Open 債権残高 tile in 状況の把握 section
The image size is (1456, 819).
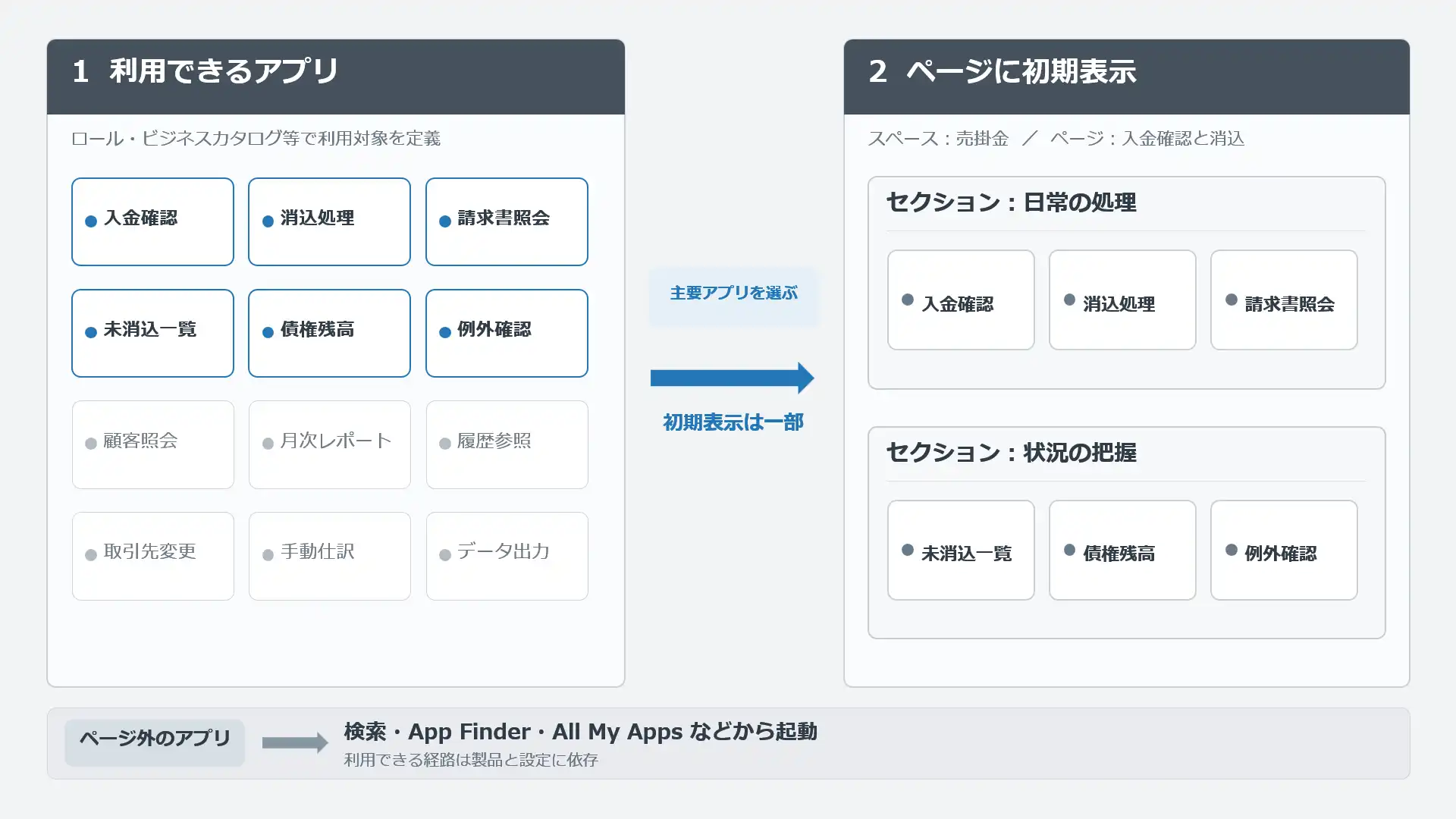pyautogui.click(x=1122, y=550)
